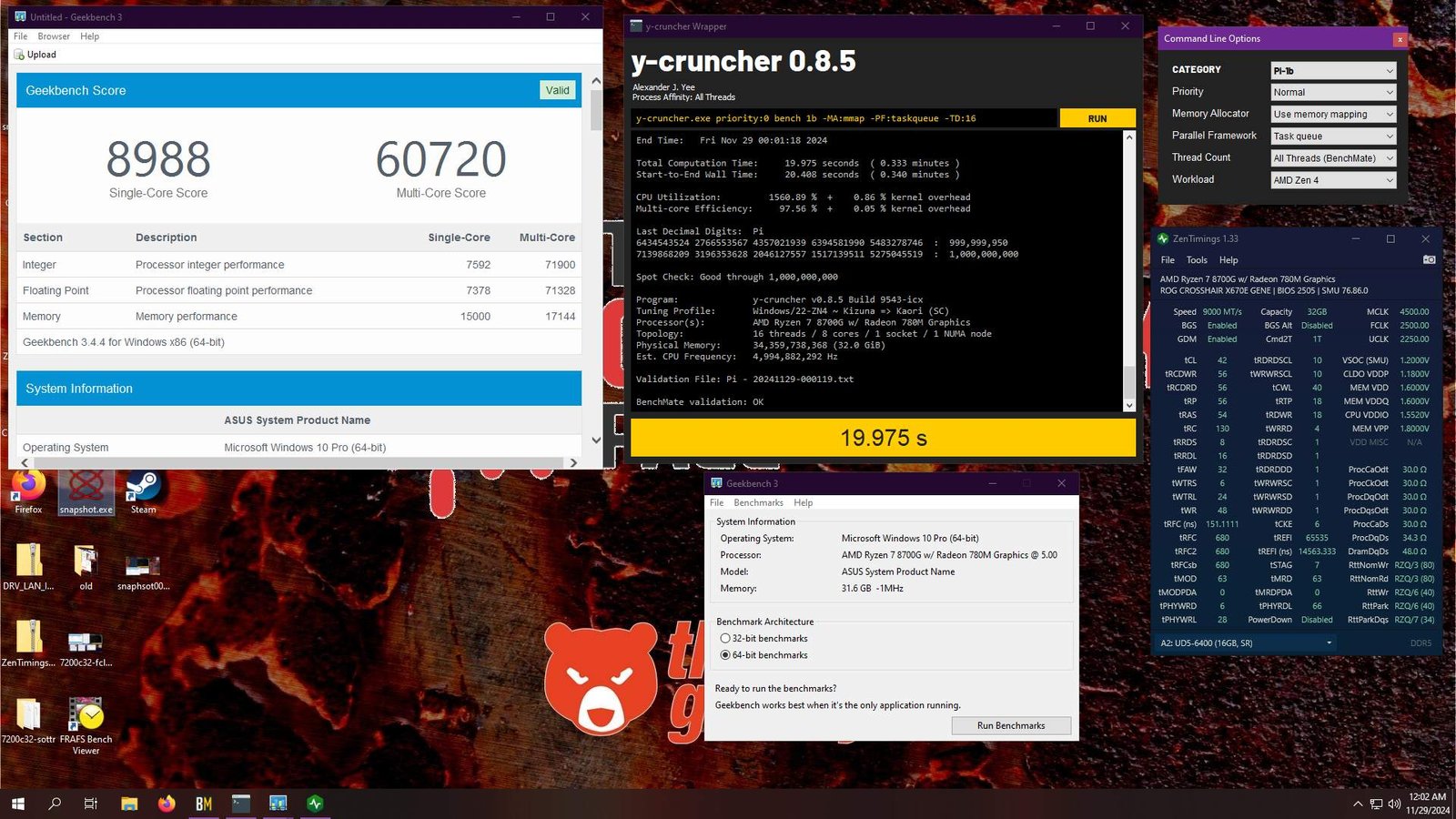Click the ZenTimings screenshot camera icon
1456x819 pixels.
coord(1429,259)
